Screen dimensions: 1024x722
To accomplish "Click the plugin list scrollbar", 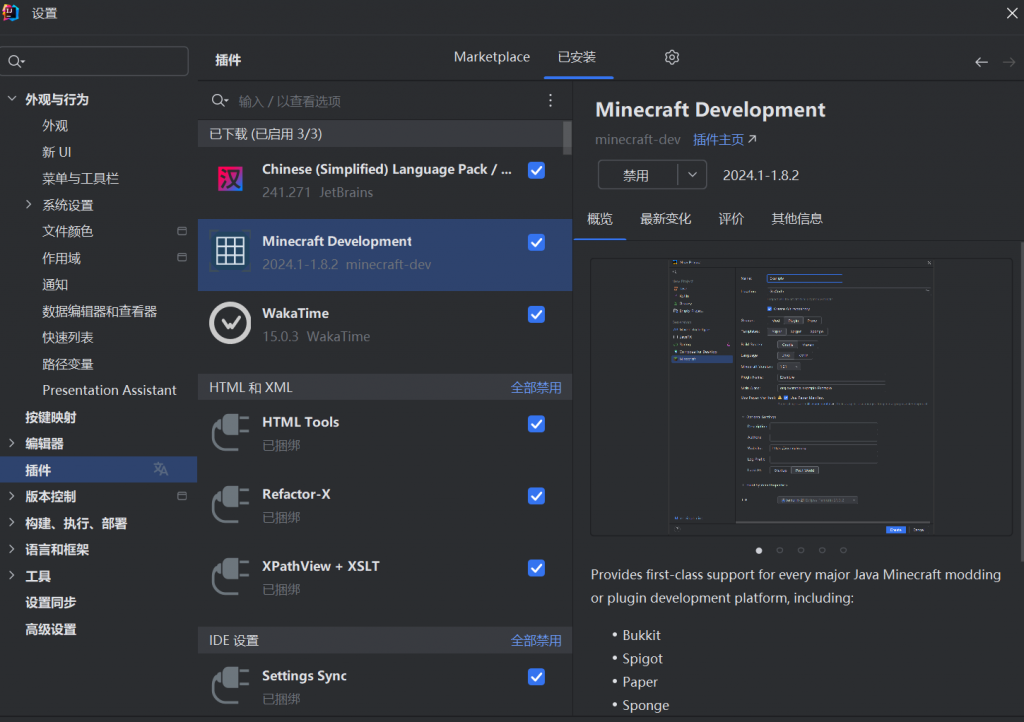I will click(567, 138).
